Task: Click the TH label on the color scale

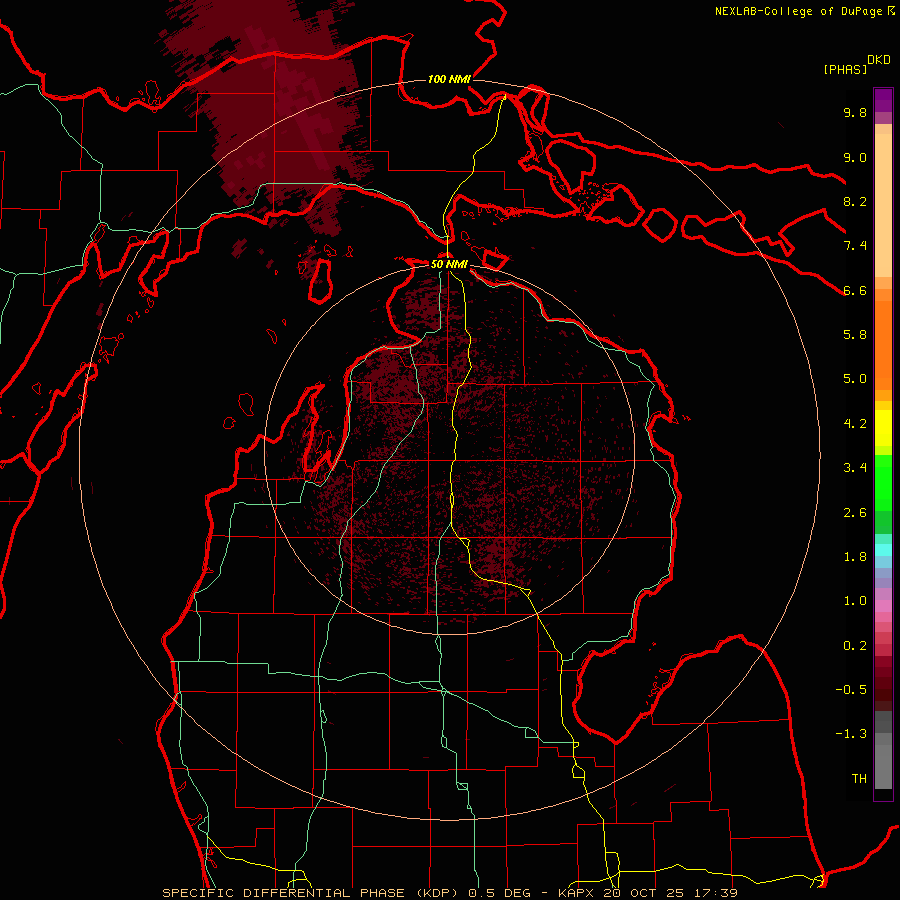Action: pyautogui.click(x=859, y=779)
